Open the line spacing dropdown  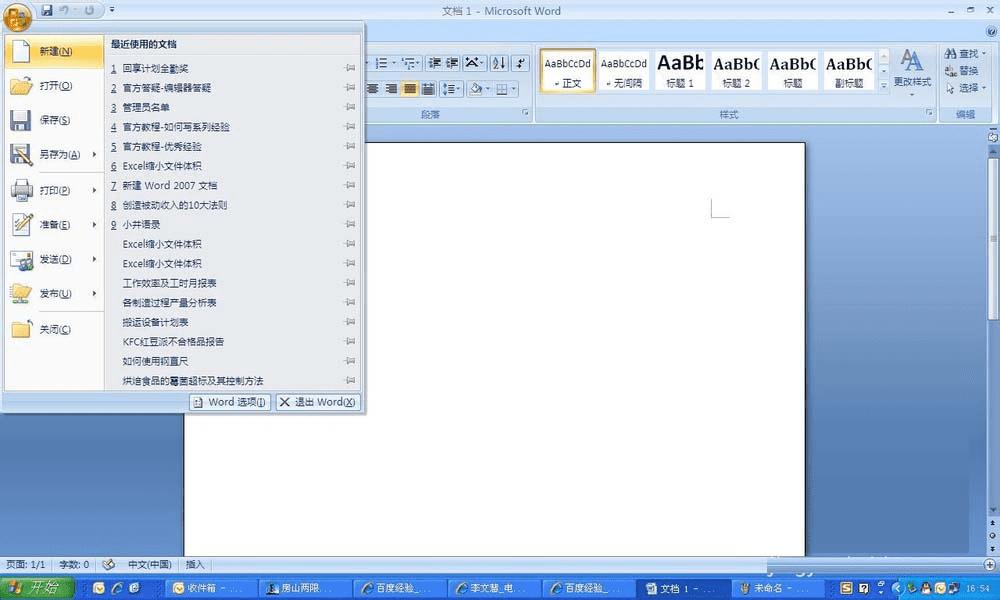[x=452, y=89]
